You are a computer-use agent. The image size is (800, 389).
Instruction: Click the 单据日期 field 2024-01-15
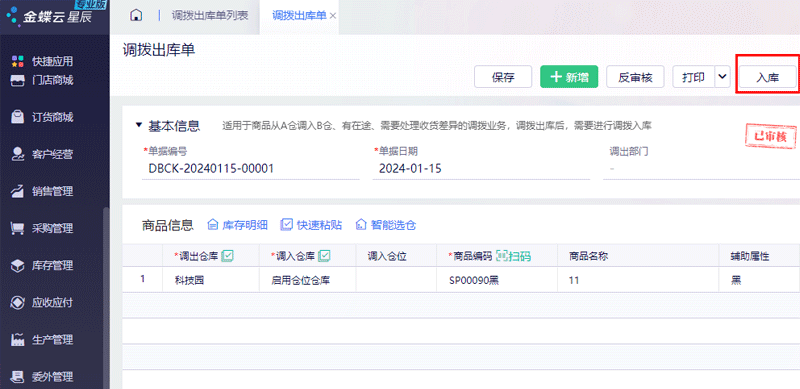[481, 168]
